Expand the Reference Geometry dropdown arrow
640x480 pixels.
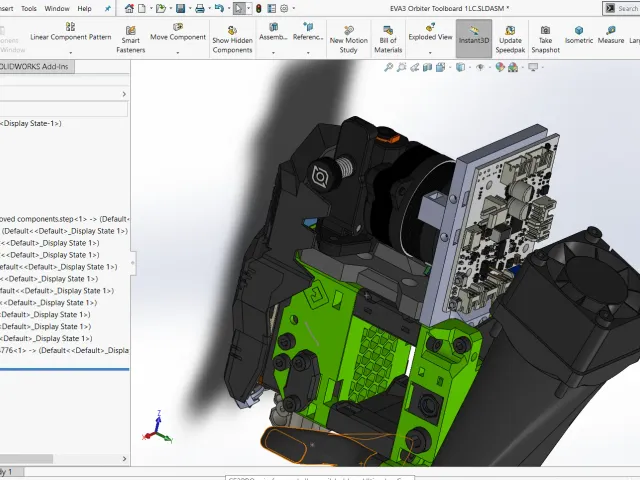(x=308, y=53)
